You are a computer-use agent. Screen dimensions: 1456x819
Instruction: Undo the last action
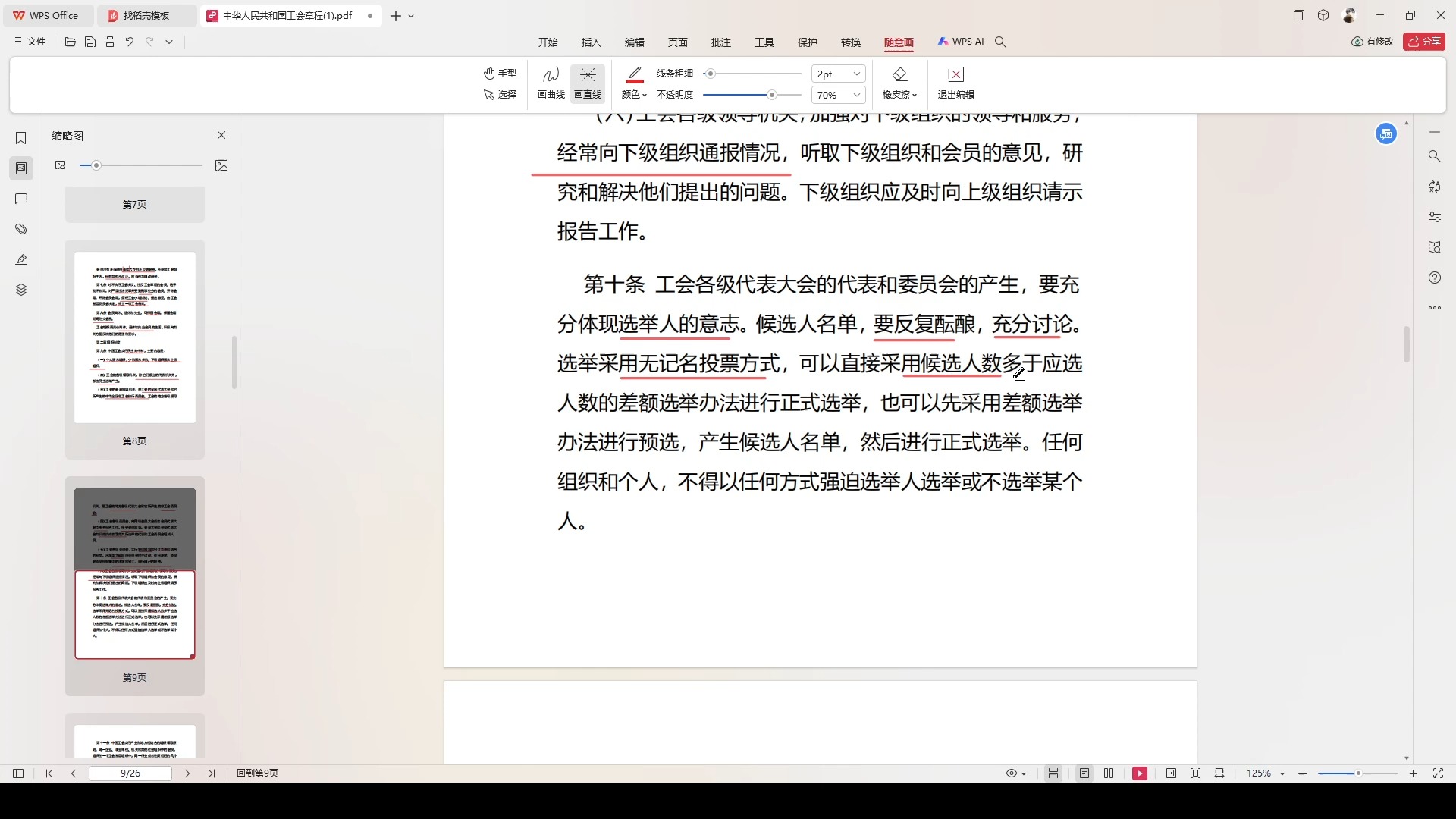click(130, 42)
